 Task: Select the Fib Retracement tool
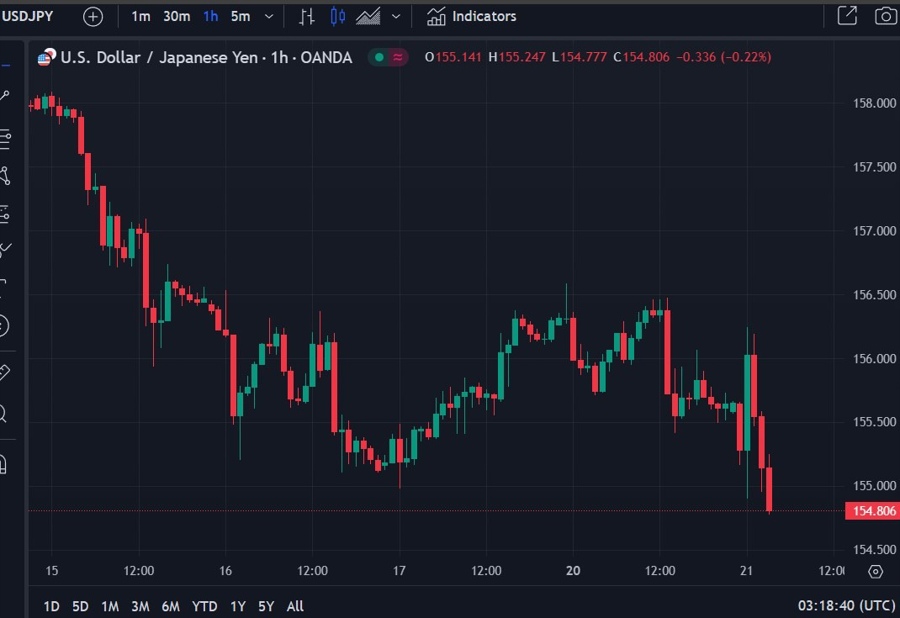[5, 139]
